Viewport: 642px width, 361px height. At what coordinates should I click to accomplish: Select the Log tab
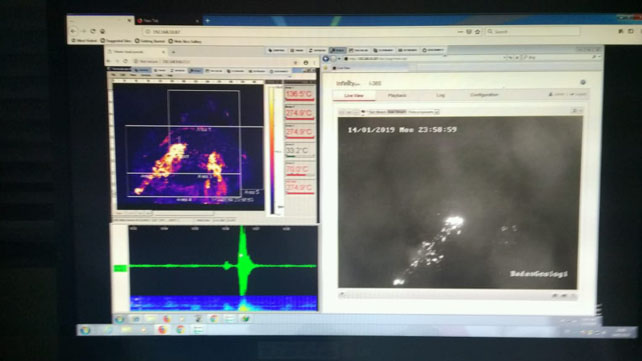(440, 95)
